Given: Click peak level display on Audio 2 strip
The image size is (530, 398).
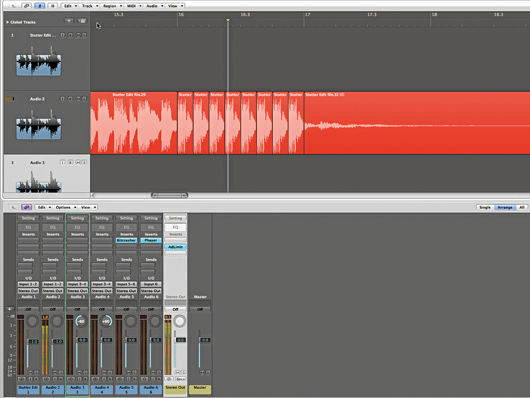Looking at the screenshot, I should (x=45, y=317).
